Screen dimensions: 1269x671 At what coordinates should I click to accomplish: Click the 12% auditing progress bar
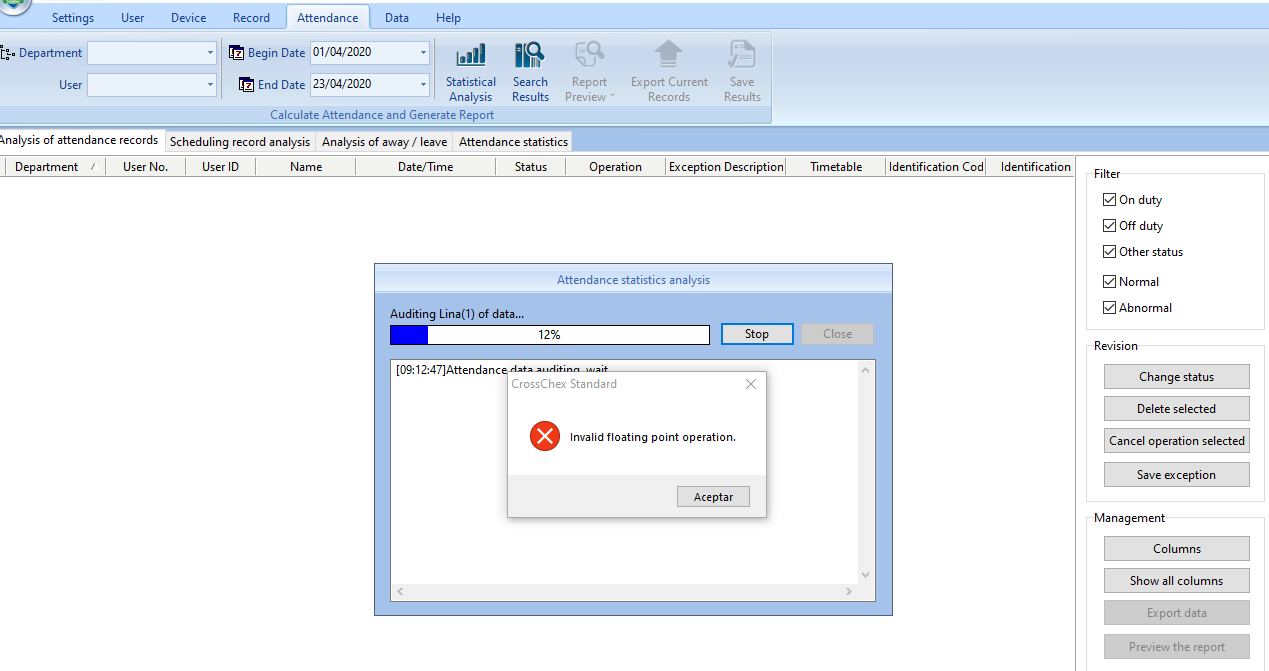pyautogui.click(x=549, y=335)
